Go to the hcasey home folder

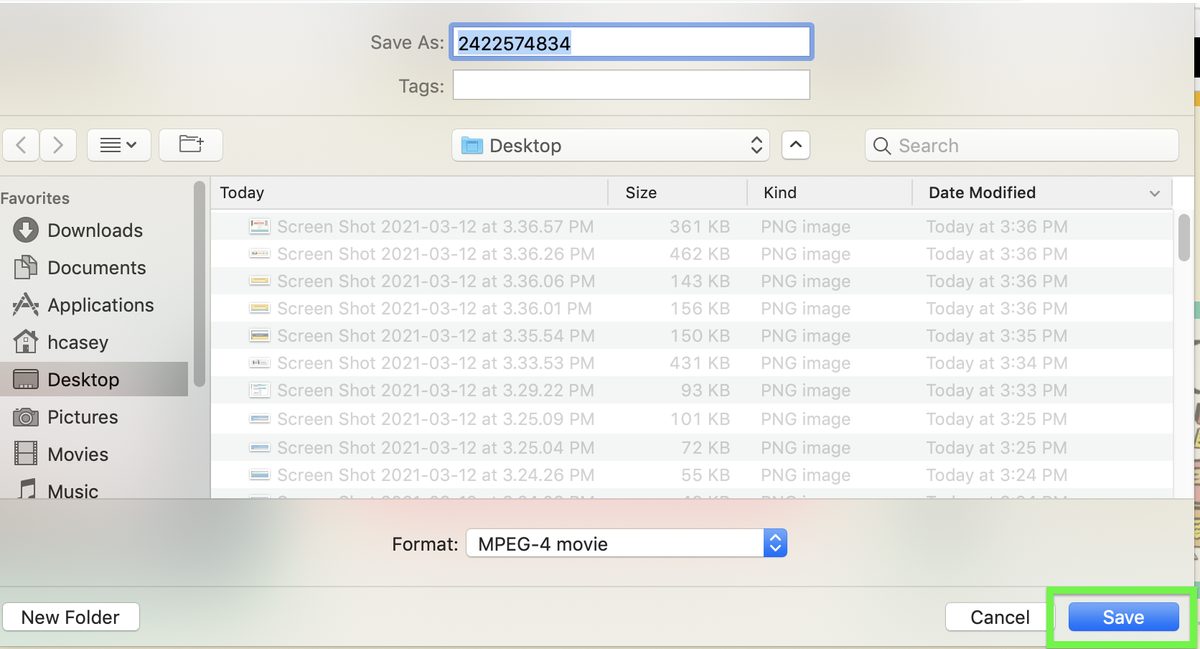click(x=77, y=342)
